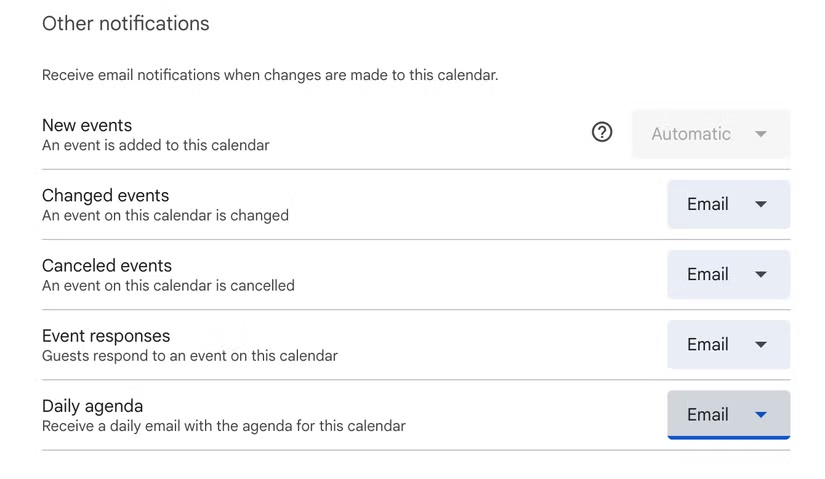Click the arrow icon in Event responses dropdown
Screen dimensions: 825x479
[761, 344]
